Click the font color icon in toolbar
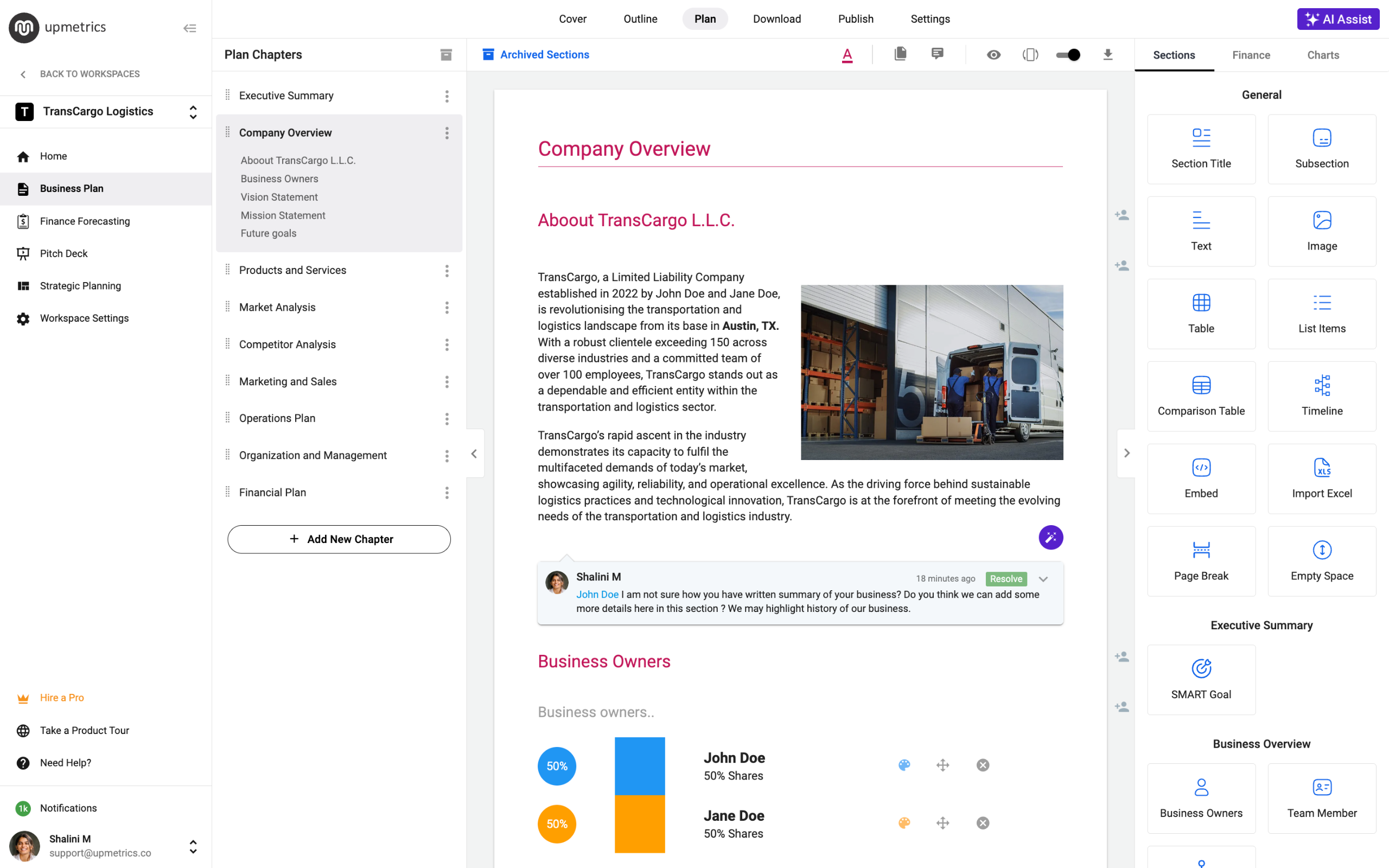Image resolution: width=1389 pixels, height=868 pixels. 846,55
